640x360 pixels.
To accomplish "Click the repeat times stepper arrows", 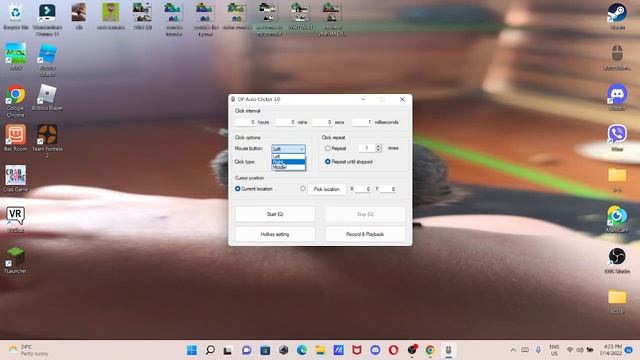I will click(378, 148).
